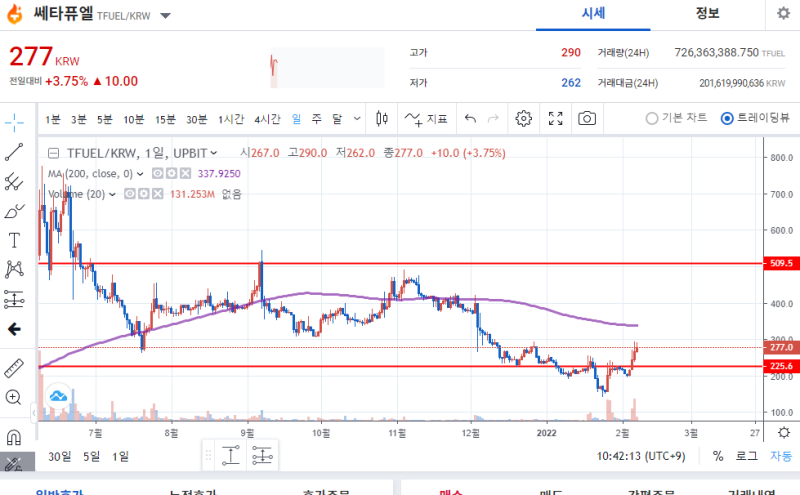Select the 4시간 interval
The width and height of the screenshot is (800, 495).
(267, 119)
